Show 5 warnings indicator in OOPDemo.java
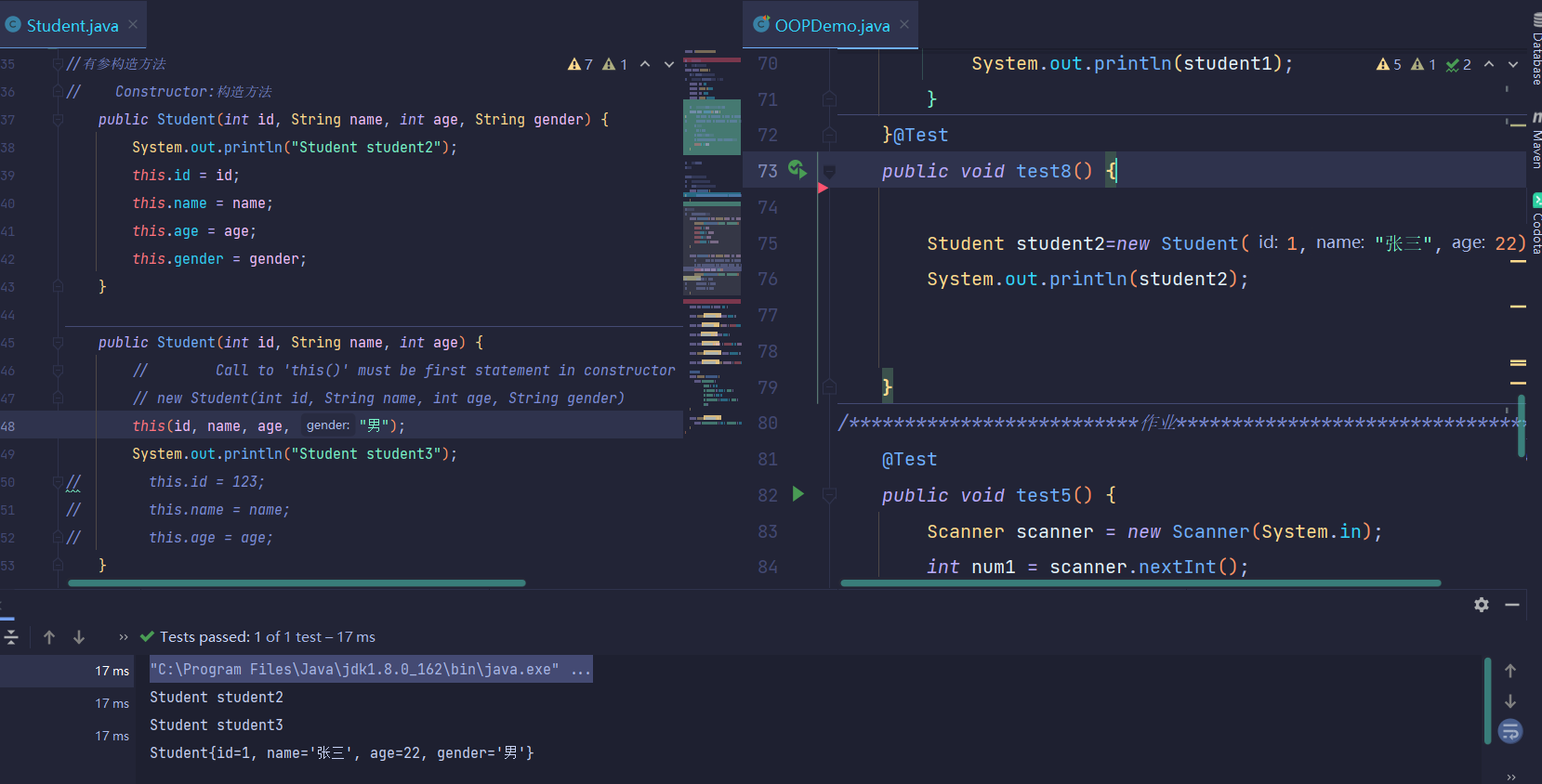This screenshot has width=1542, height=784. coord(1389,64)
